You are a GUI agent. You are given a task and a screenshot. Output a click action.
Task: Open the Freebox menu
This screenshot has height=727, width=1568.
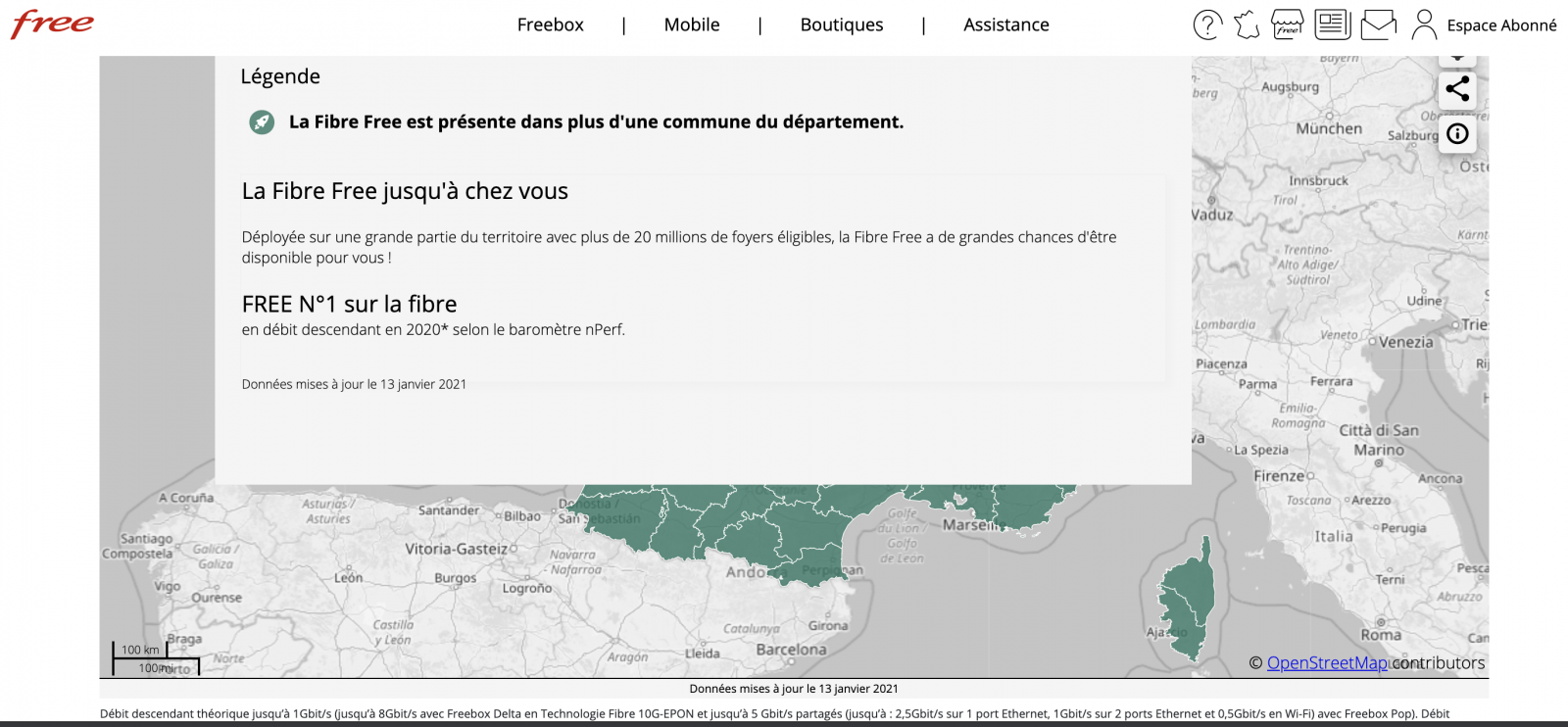click(x=550, y=25)
